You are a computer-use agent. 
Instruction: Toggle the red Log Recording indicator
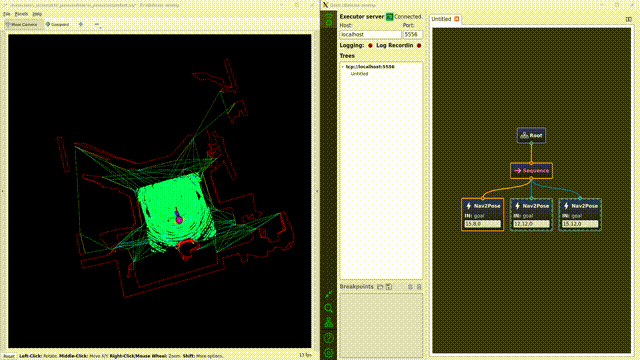pyautogui.click(x=419, y=46)
